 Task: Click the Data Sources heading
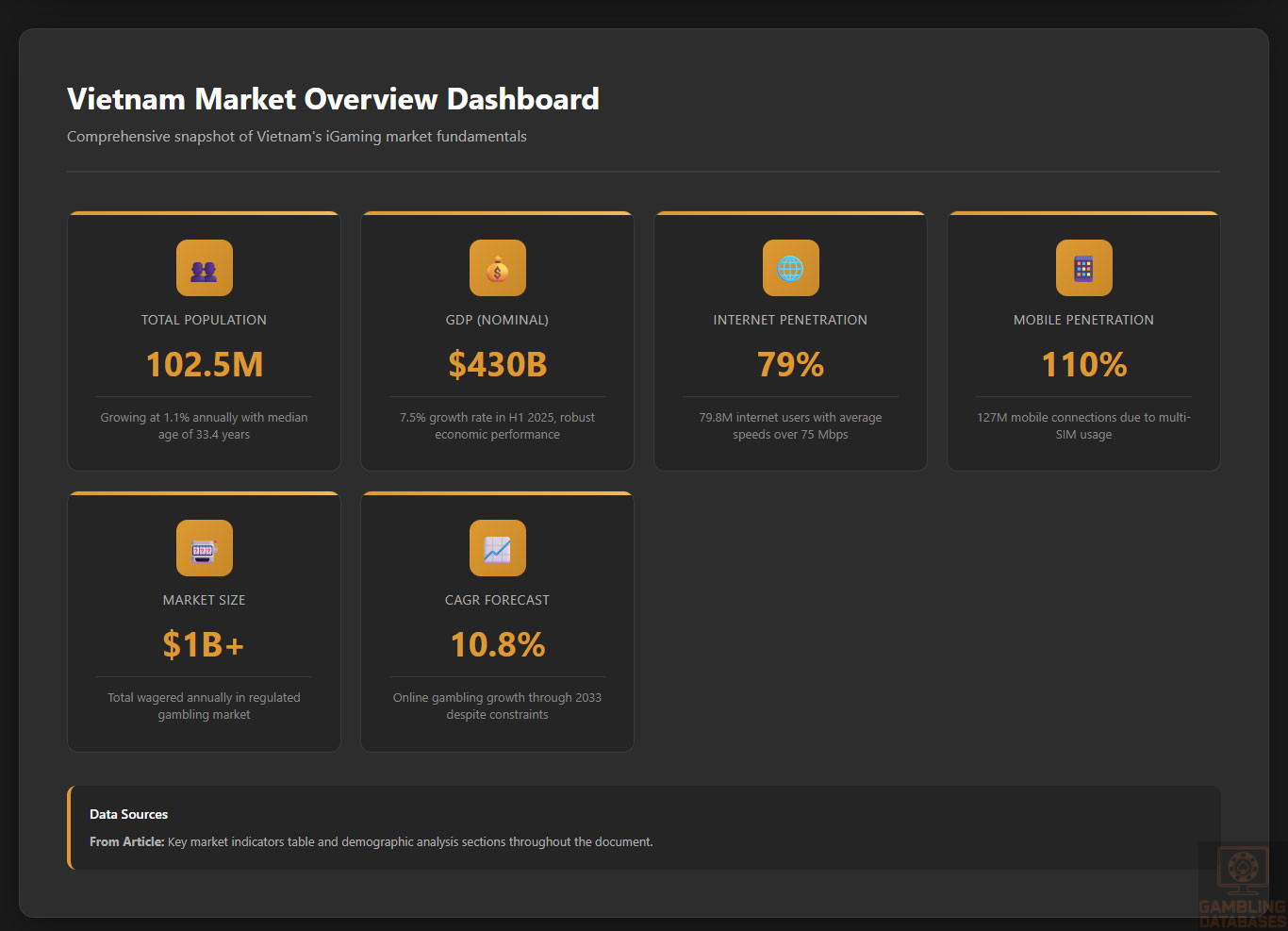pos(128,814)
